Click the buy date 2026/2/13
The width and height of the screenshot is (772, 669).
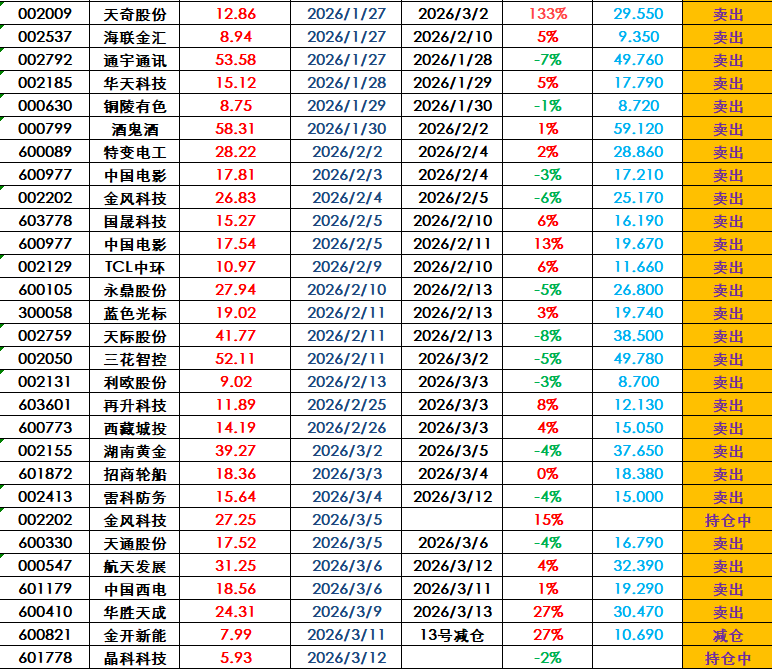coord(347,382)
